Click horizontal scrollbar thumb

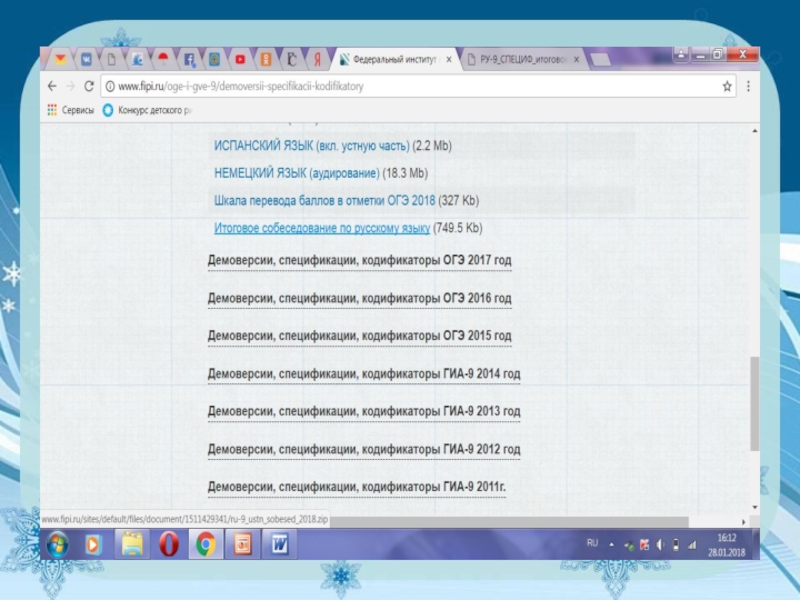[x=509, y=522]
